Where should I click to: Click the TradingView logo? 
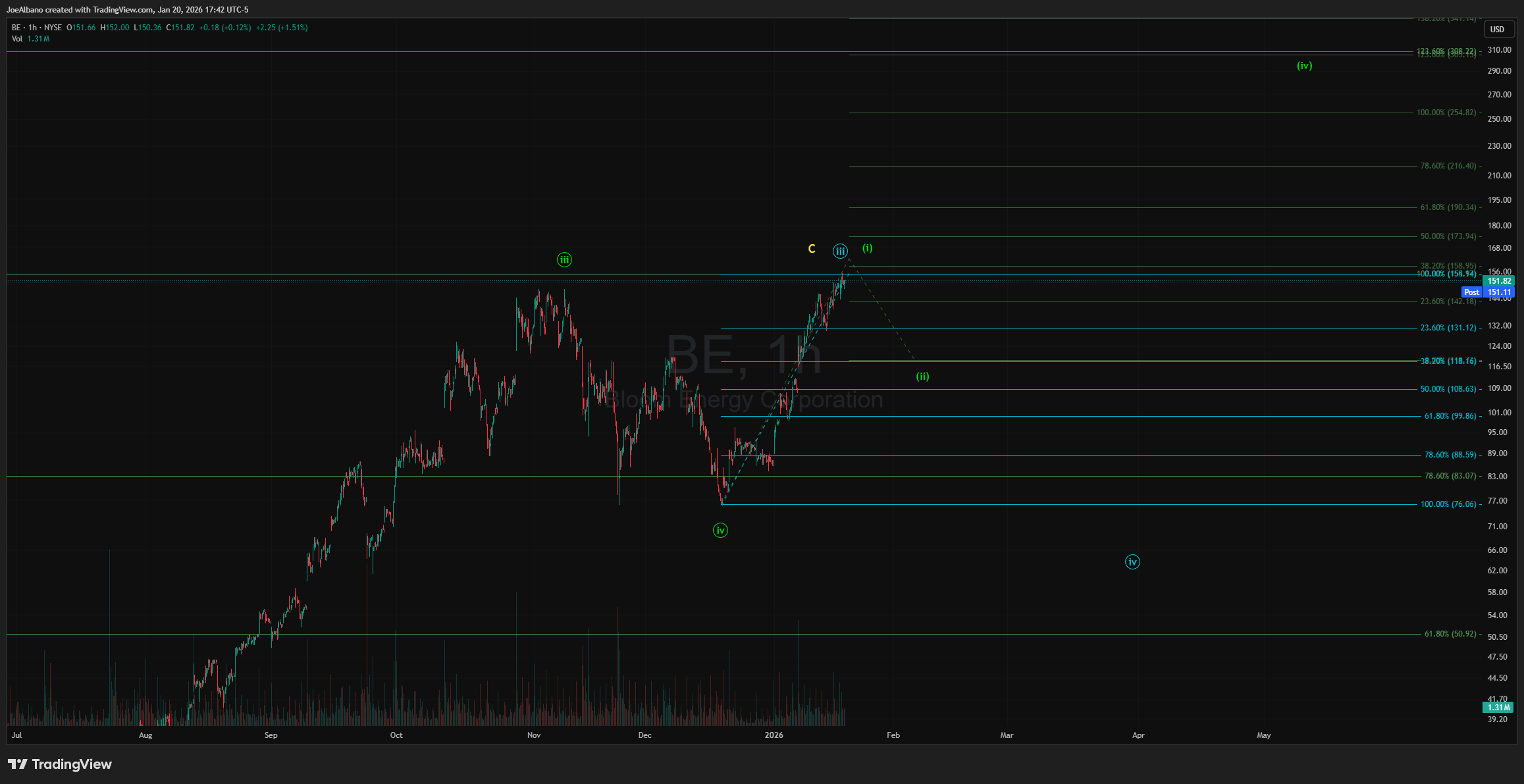[x=60, y=764]
